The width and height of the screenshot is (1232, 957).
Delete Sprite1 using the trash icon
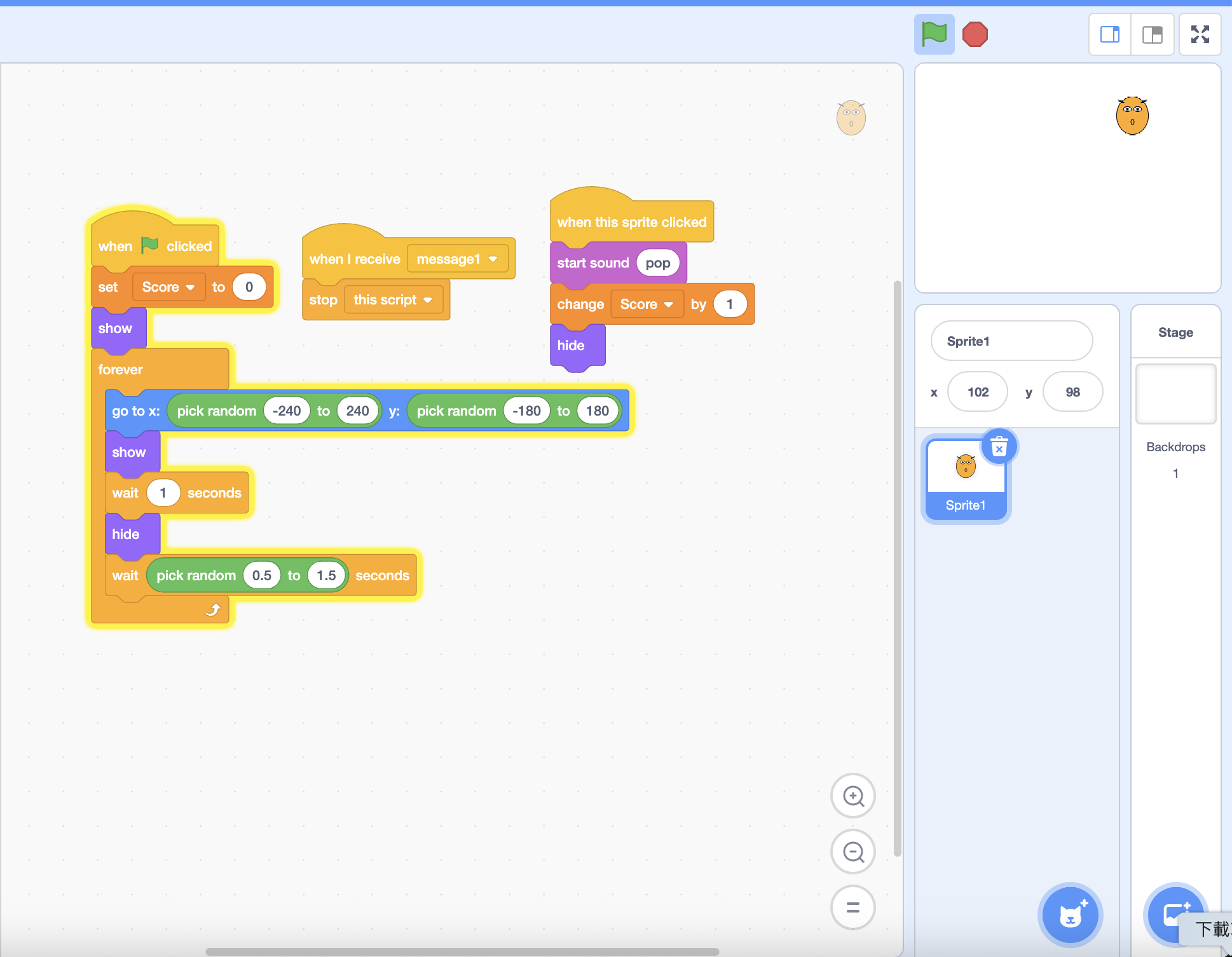(999, 447)
